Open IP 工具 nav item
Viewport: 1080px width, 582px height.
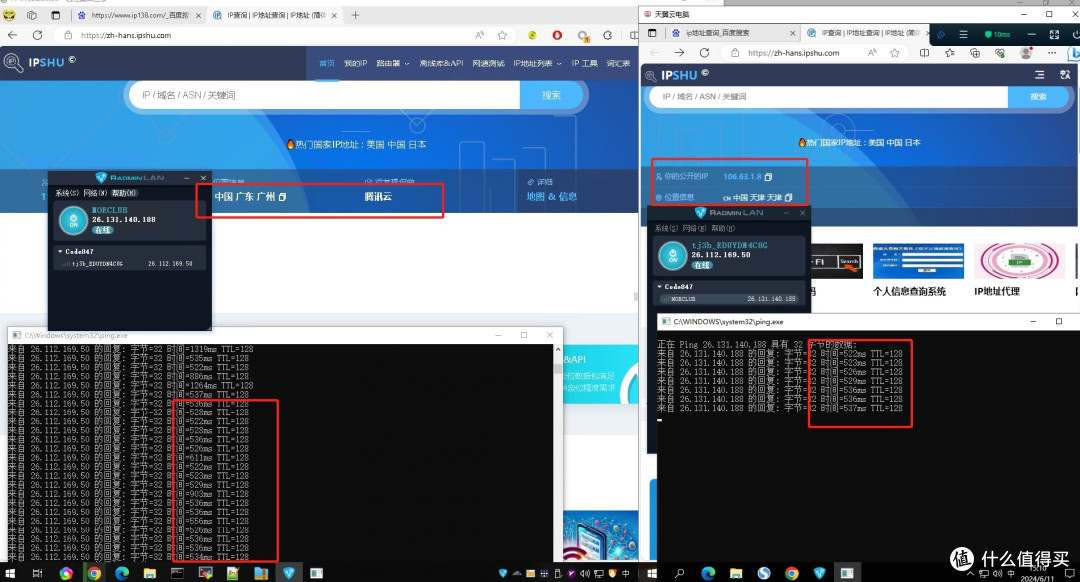tap(585, 63)
